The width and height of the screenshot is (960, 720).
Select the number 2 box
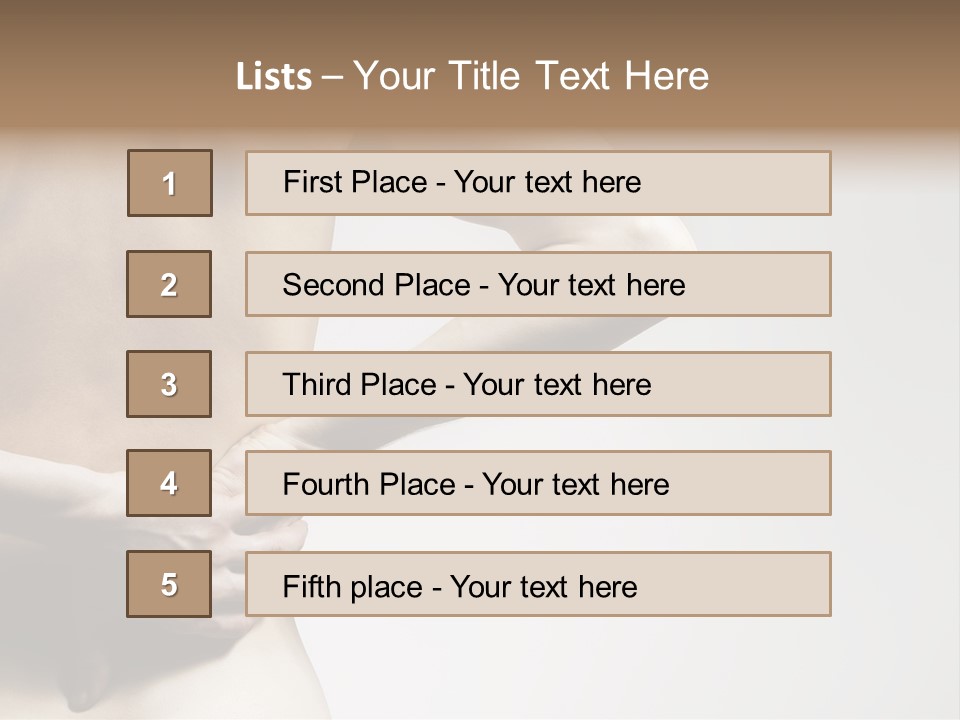[x=169, y=284]
